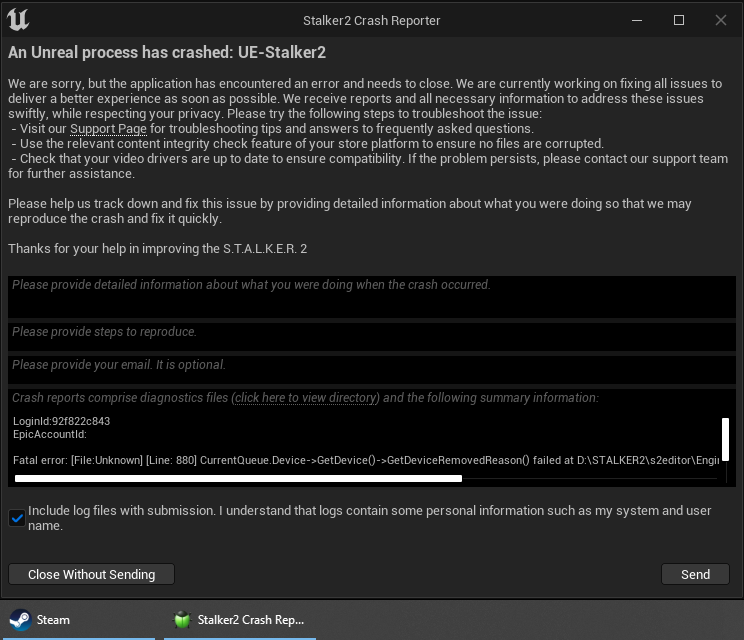Click the horizontal scrollbar in crash summary

click(x=238, y=479)
